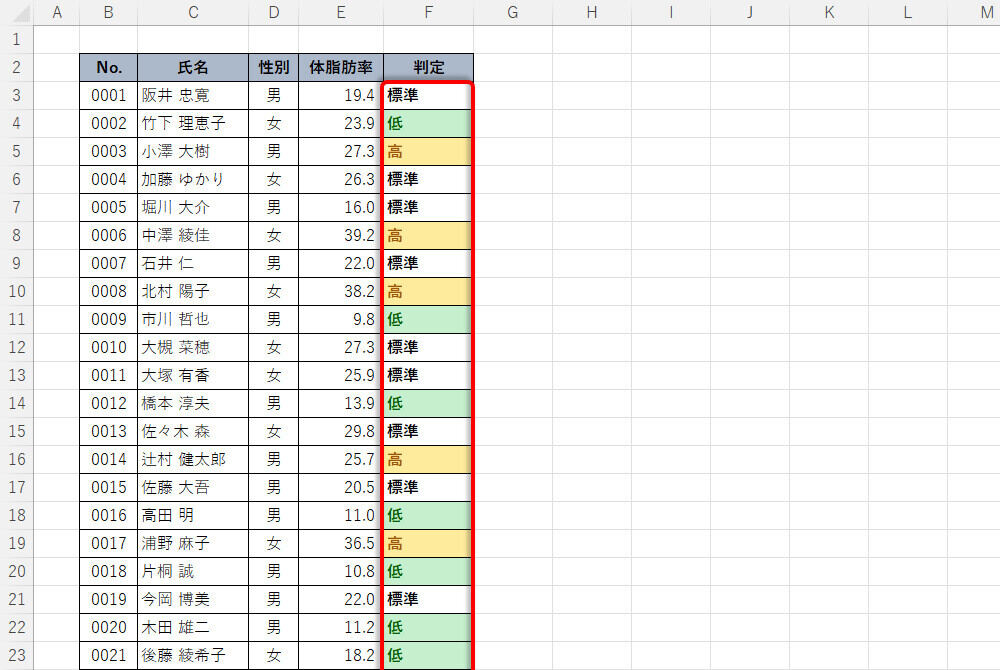
Task: Select row 23 header
Action: [17, 655]
